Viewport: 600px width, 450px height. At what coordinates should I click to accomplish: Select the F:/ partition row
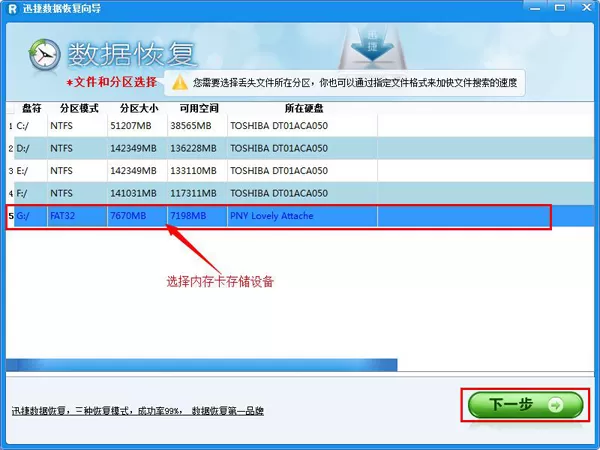coord(300,193)
